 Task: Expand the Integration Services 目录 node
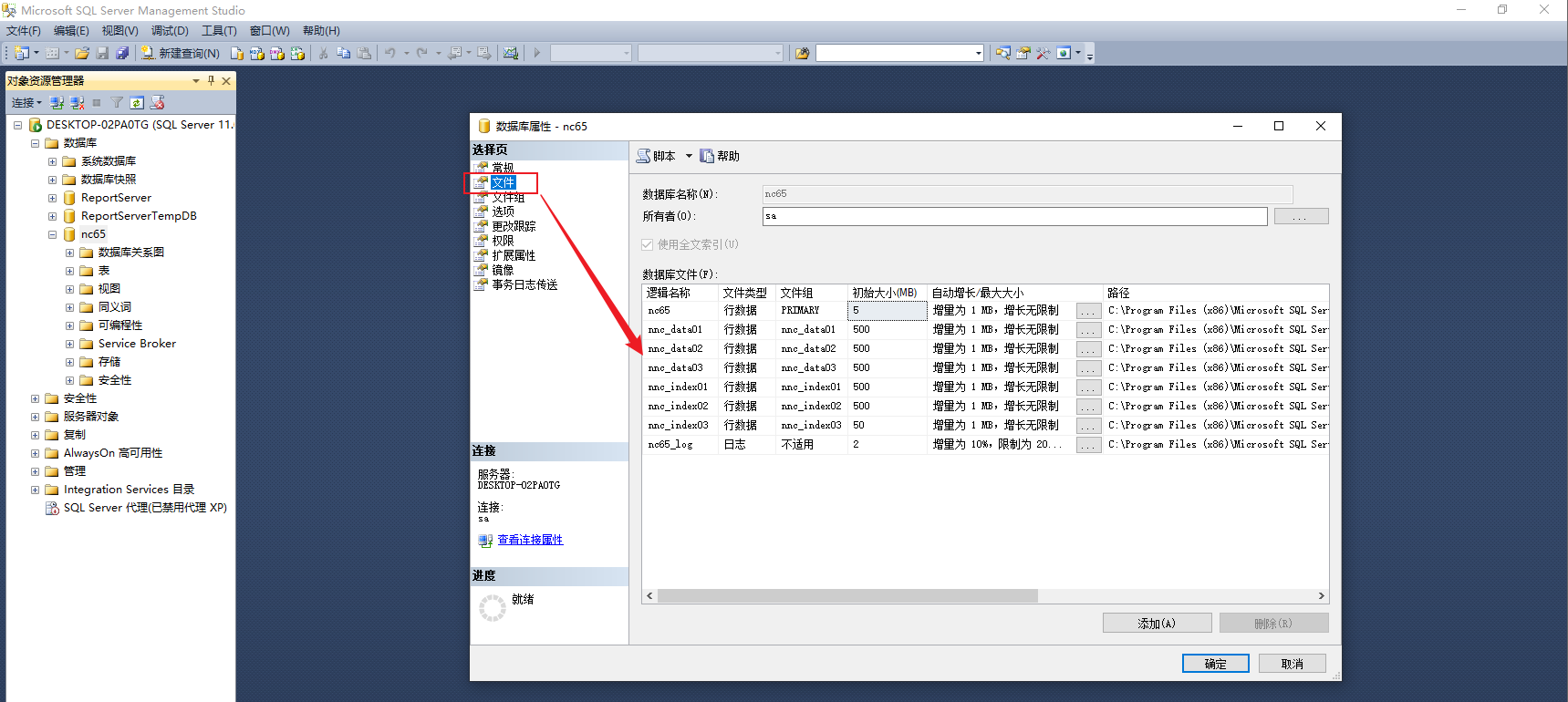(x=35, y=490)
